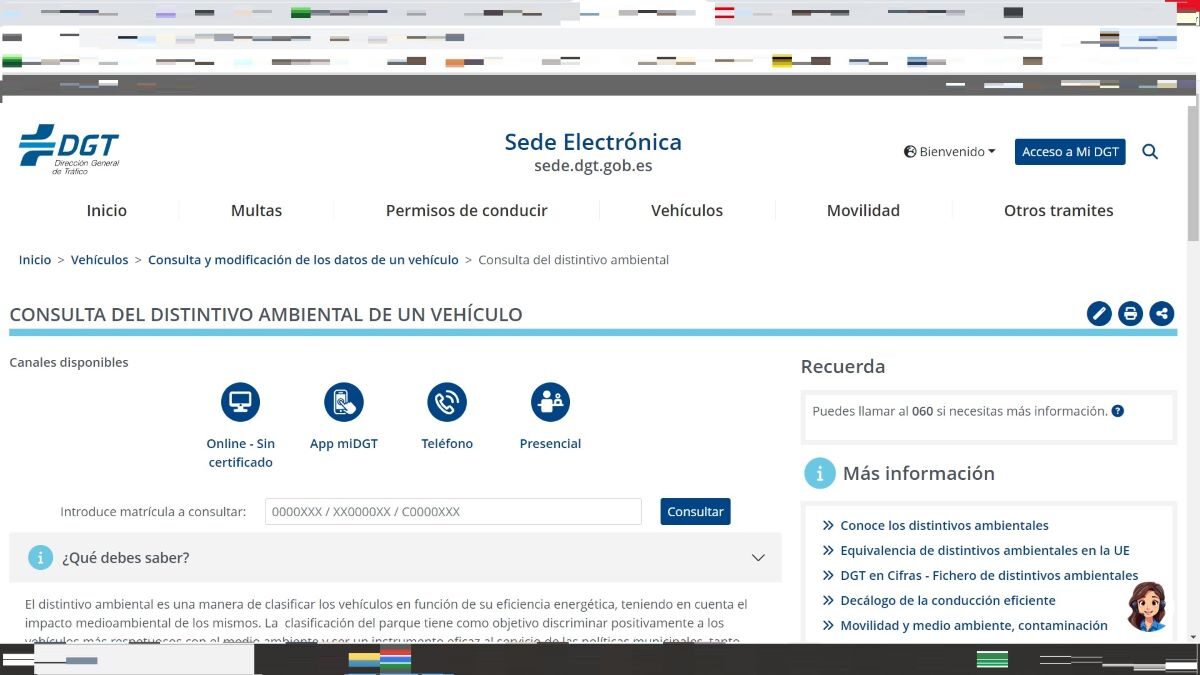This screenshot has width=1200, height=675.
Task: Click the share icon beside the printer
Action: tap(1161, 313)
